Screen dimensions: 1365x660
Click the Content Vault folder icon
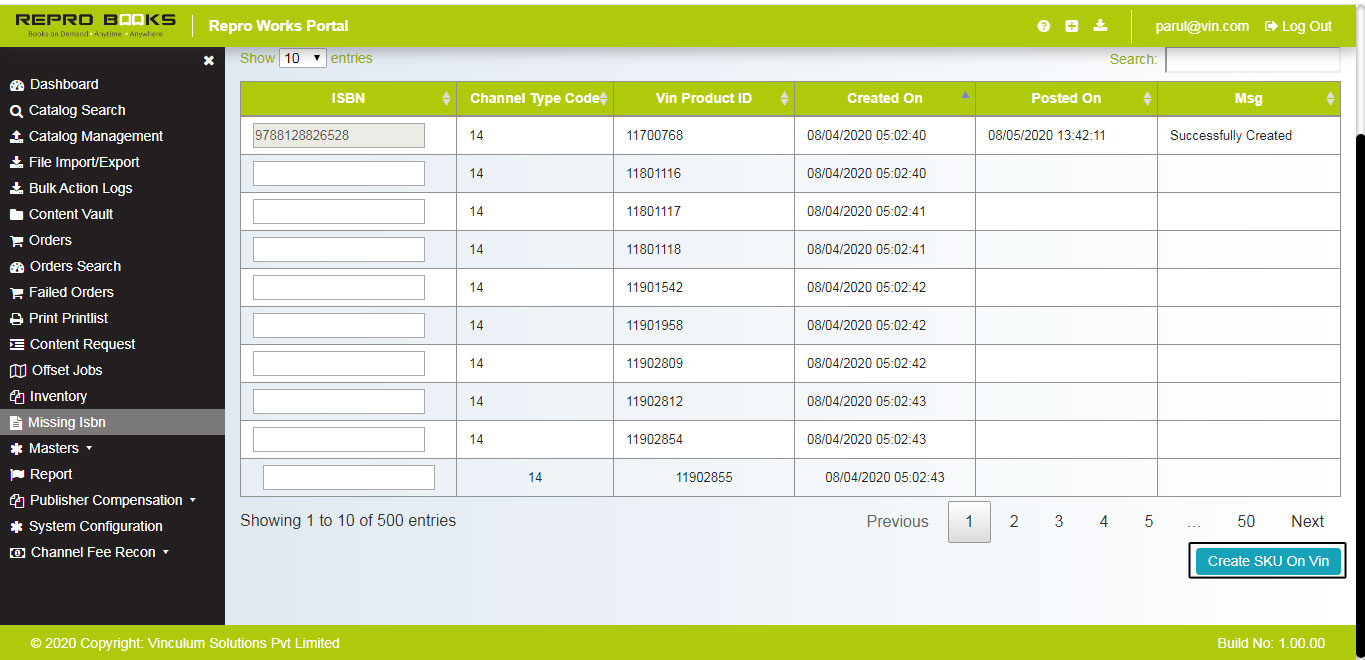coord(16,214)
